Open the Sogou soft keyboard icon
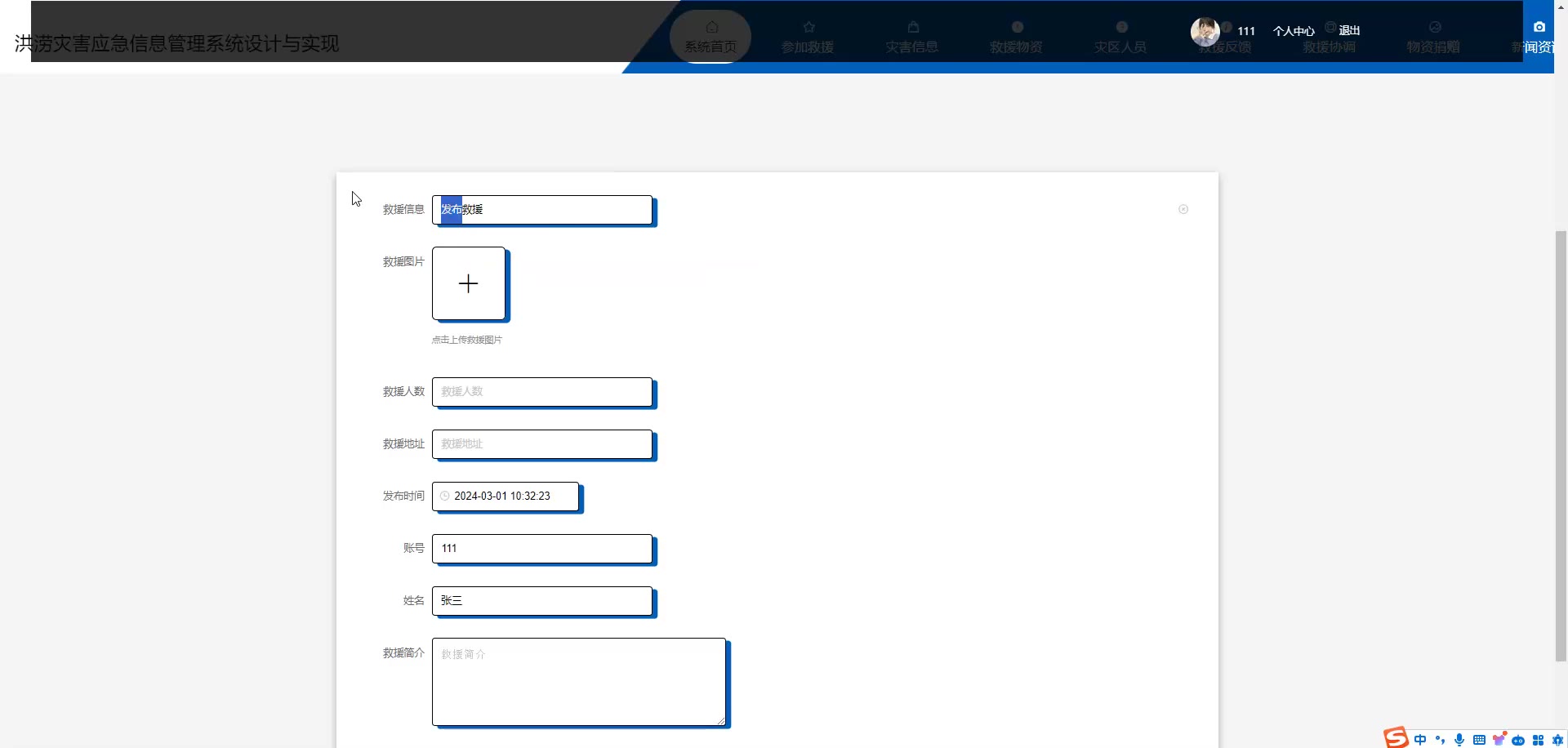The height and width of the screenshot is (748, 1568). click(1479, 740)
